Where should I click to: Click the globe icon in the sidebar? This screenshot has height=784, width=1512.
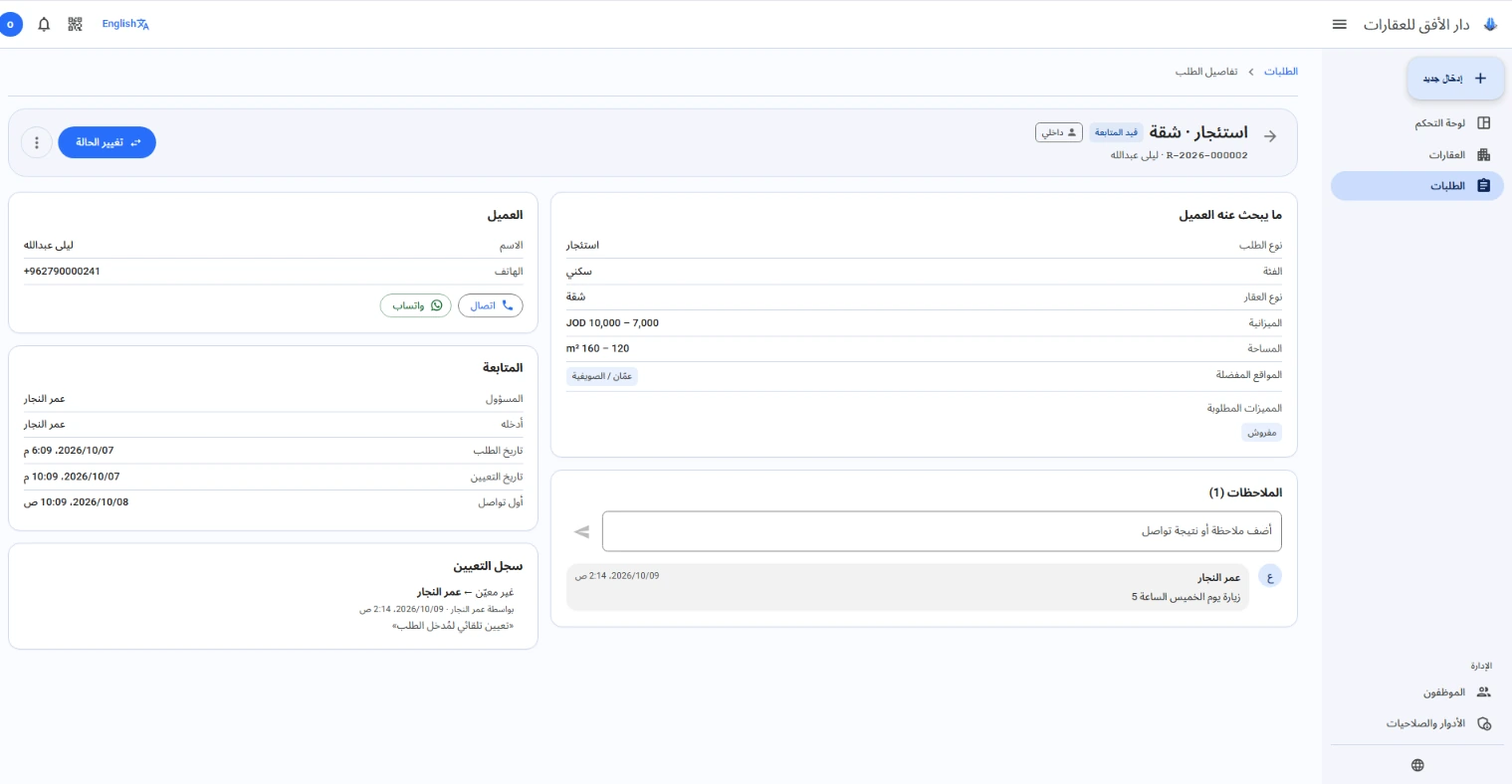tap(1417, 765)
